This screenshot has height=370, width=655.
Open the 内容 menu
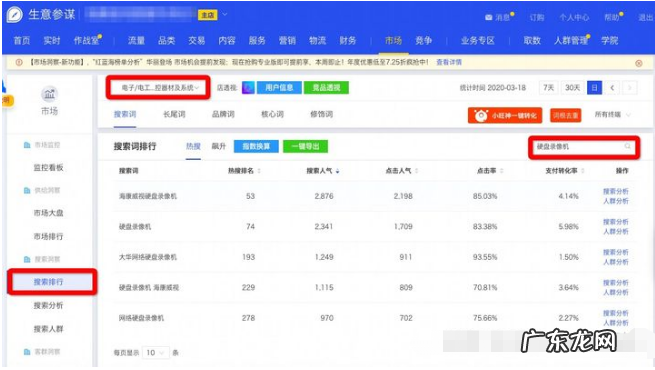click(227, 41)
